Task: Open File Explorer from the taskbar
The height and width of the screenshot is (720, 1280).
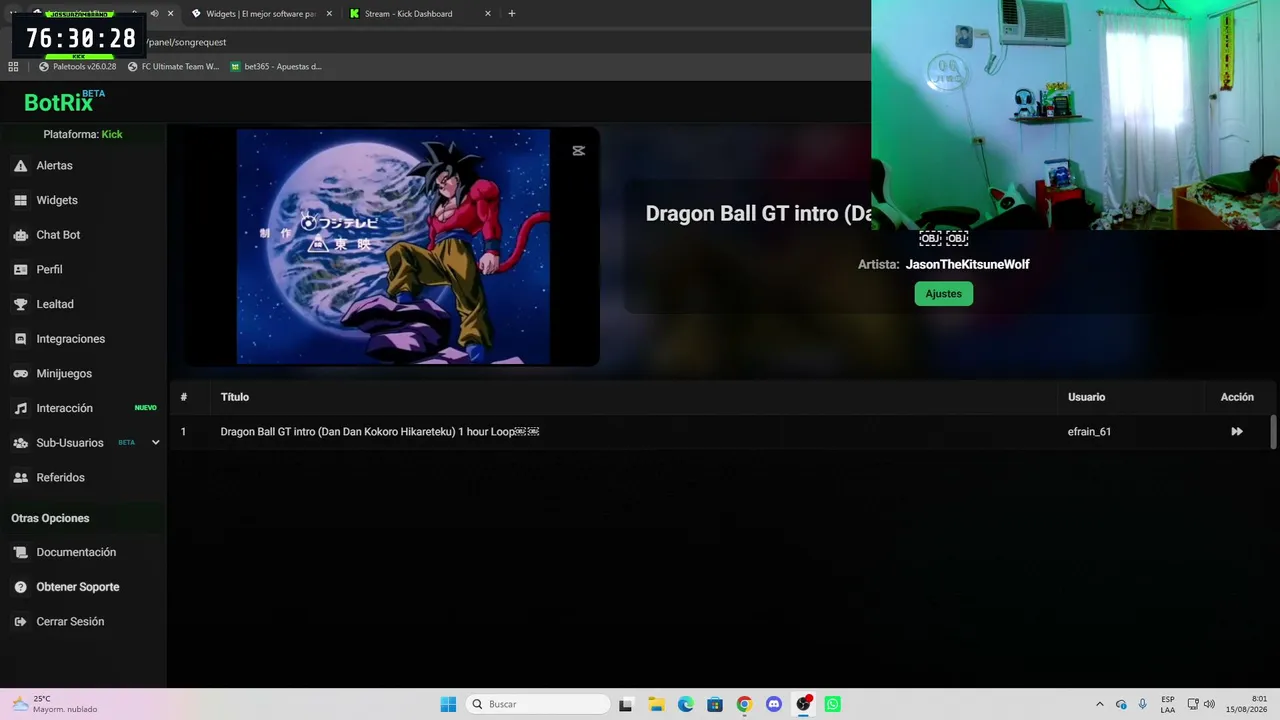Action: point(656,704)
